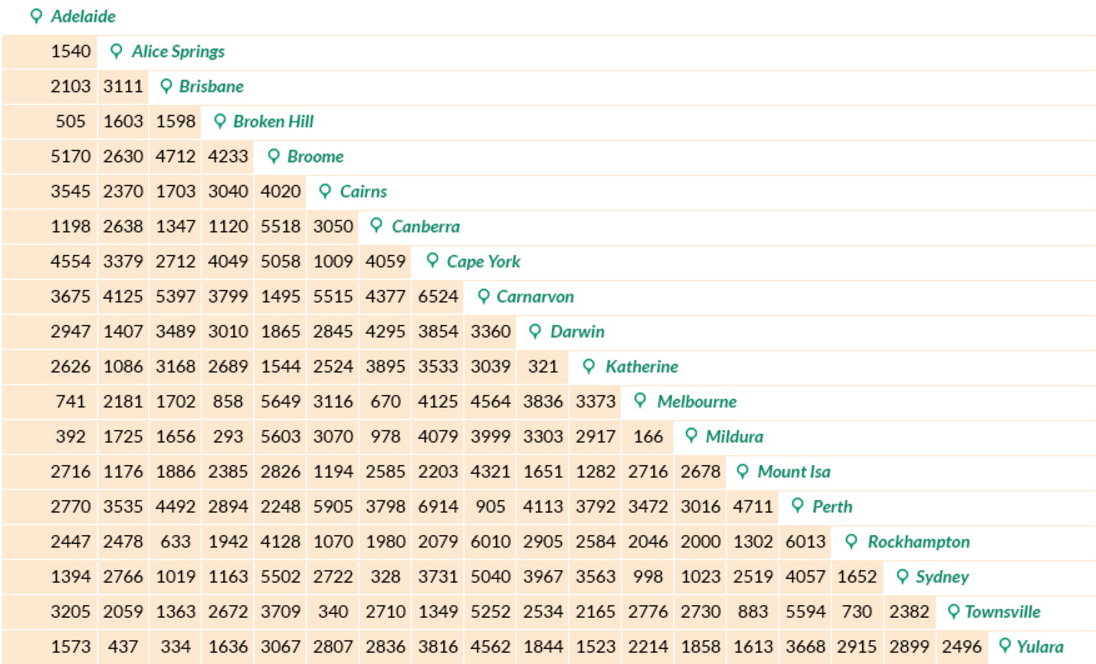
Task: Click the map pin next to Broome
Action: 273,156
